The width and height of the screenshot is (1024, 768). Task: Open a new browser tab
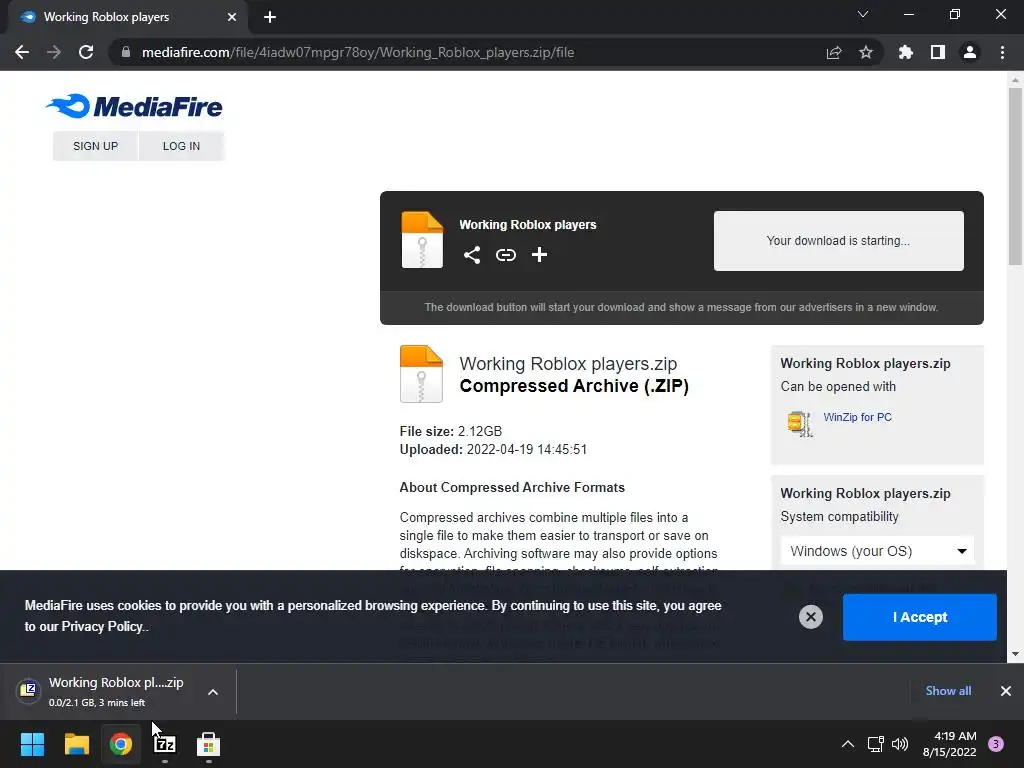[x=270, y=17]
